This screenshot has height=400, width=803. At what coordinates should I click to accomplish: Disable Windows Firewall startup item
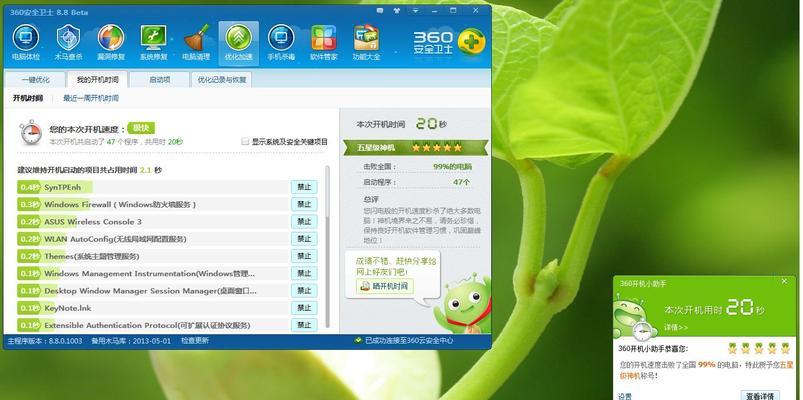(x=304, y=204)
